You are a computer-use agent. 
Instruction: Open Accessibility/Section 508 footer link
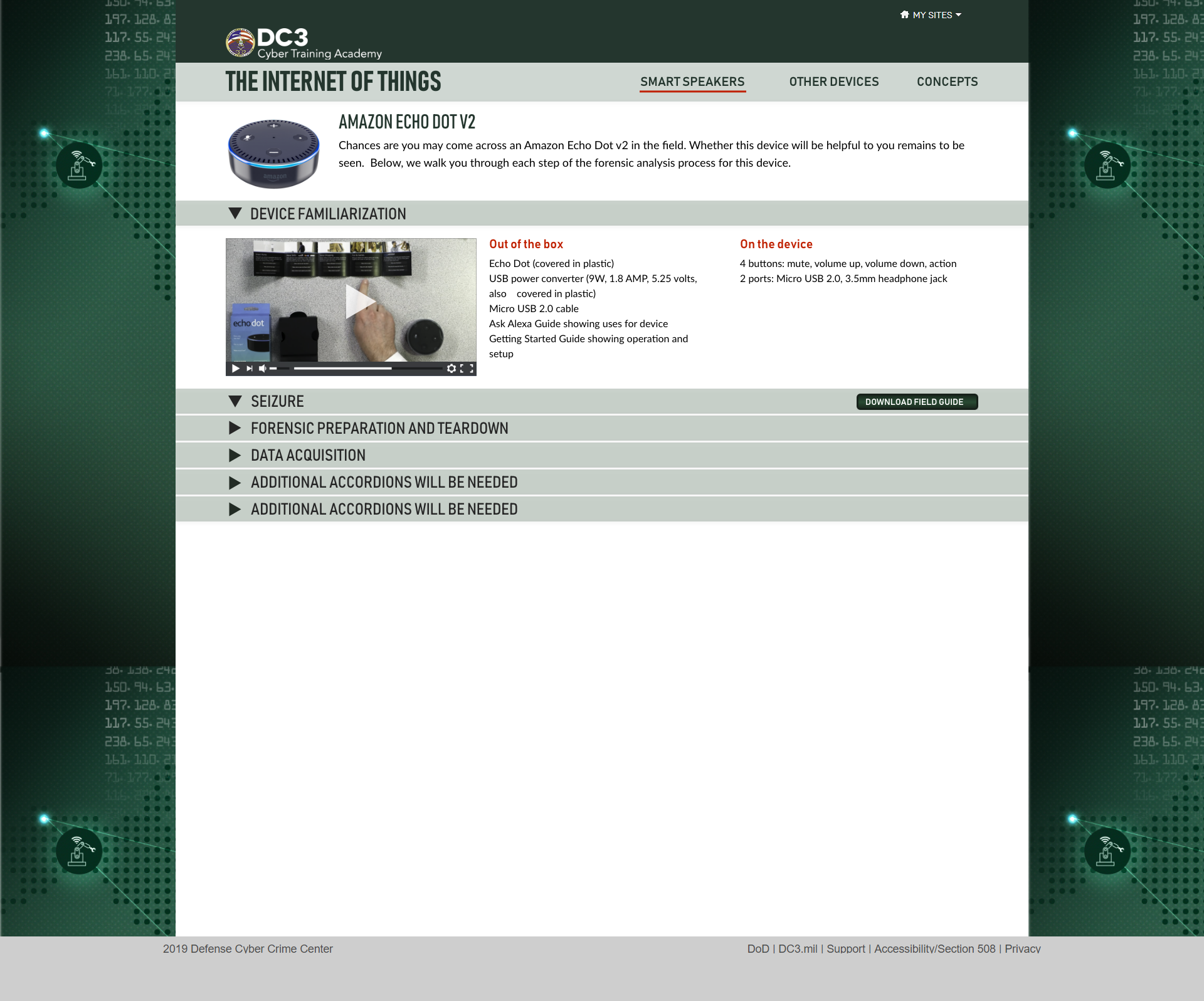(x=934, y=949)
